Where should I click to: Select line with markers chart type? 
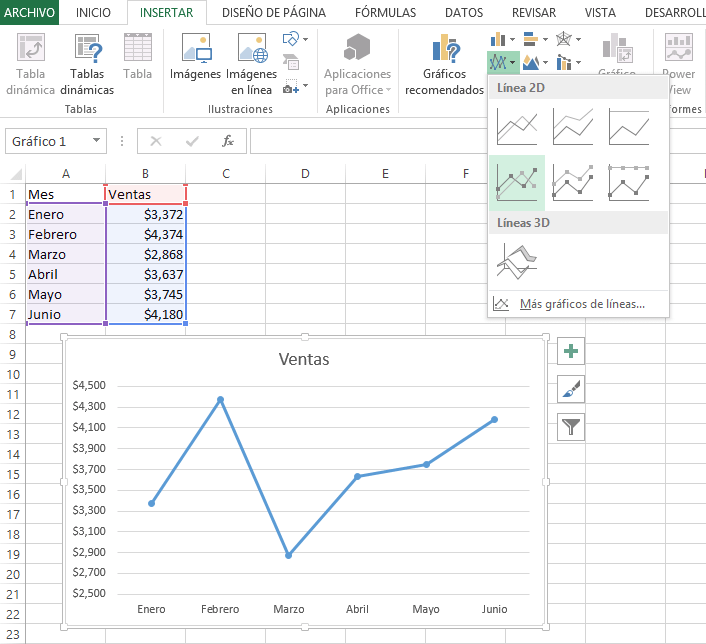517,182
